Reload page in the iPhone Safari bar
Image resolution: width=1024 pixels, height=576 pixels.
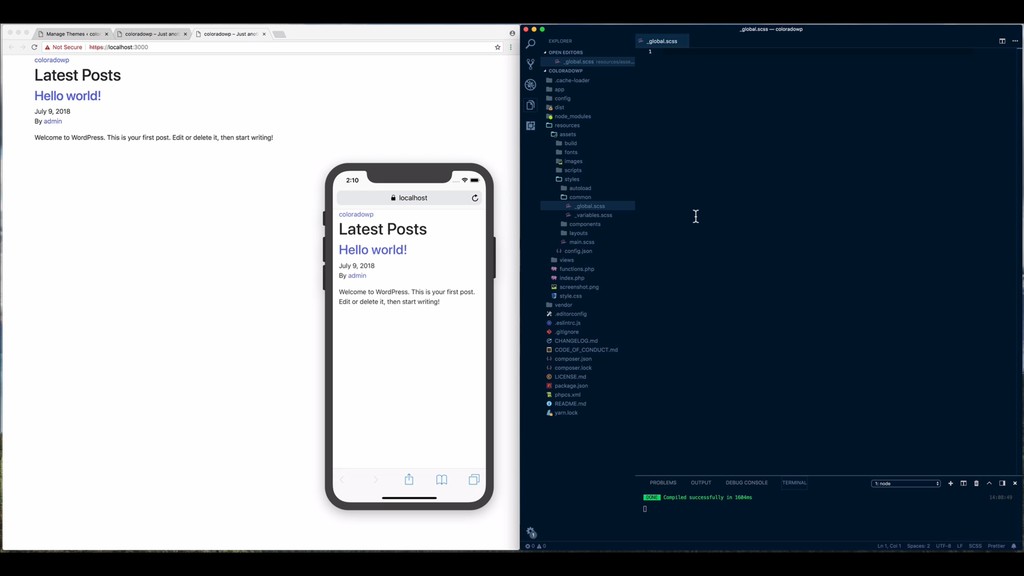pyautogui.click(x=475, y=198)
